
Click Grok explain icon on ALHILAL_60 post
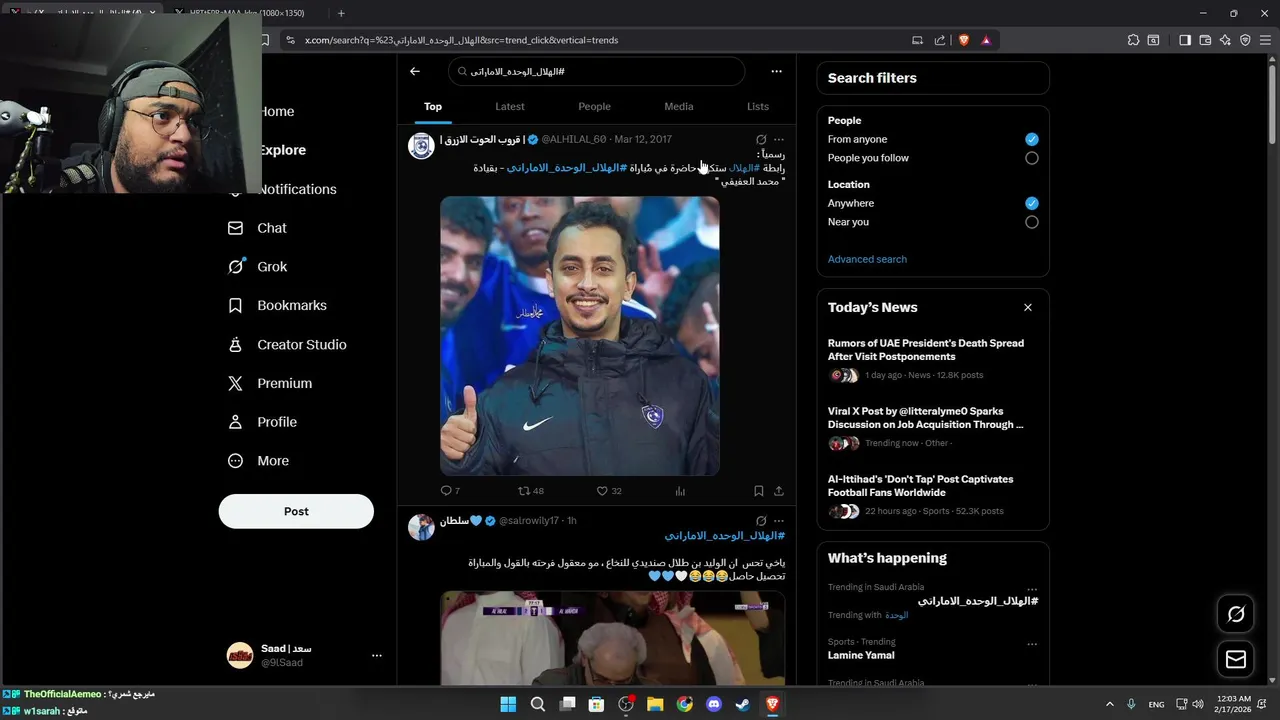click(x=761, y=139)
